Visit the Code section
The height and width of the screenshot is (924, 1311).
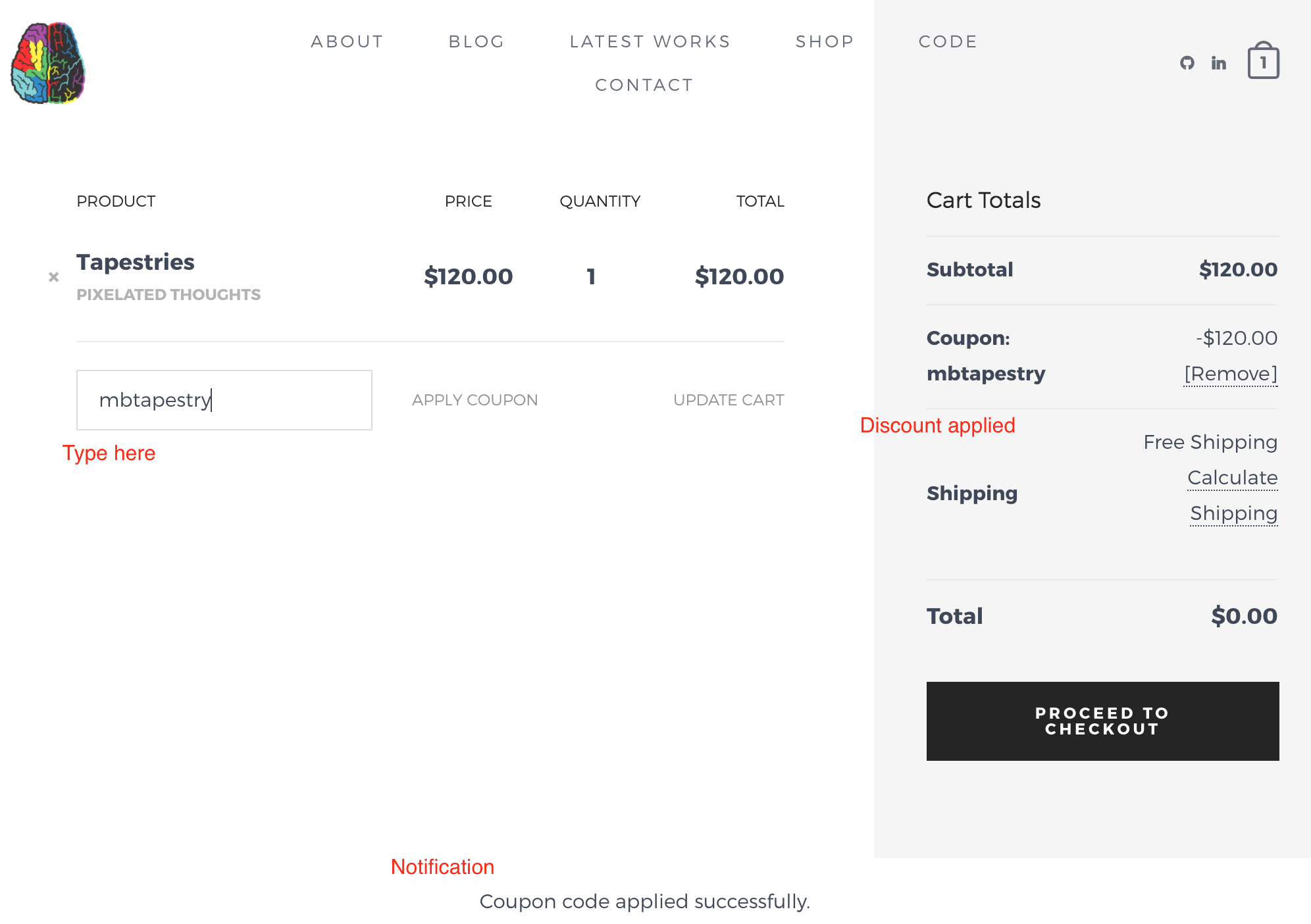tap(948, 41)
